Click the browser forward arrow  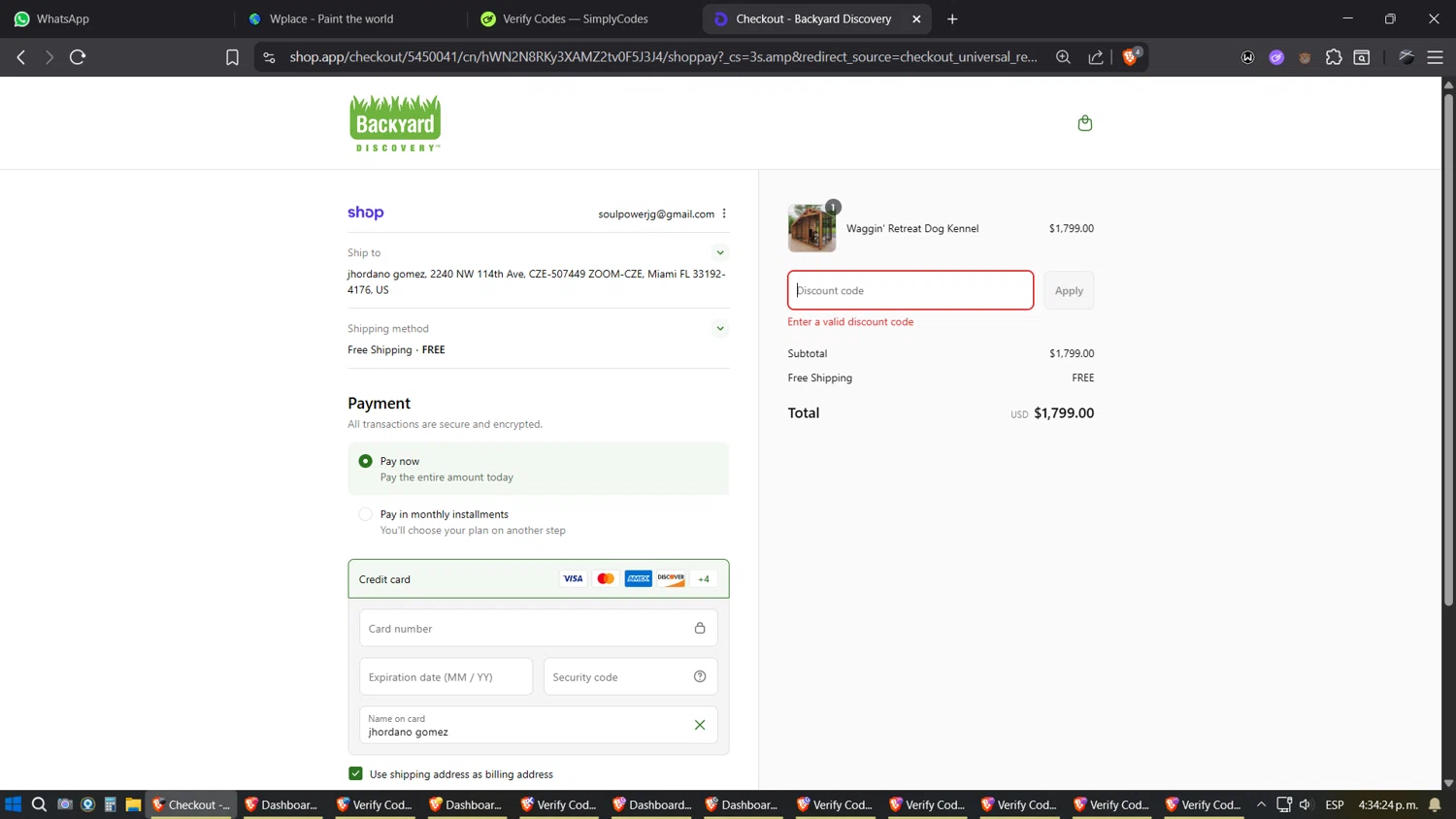tap(49, 57)
